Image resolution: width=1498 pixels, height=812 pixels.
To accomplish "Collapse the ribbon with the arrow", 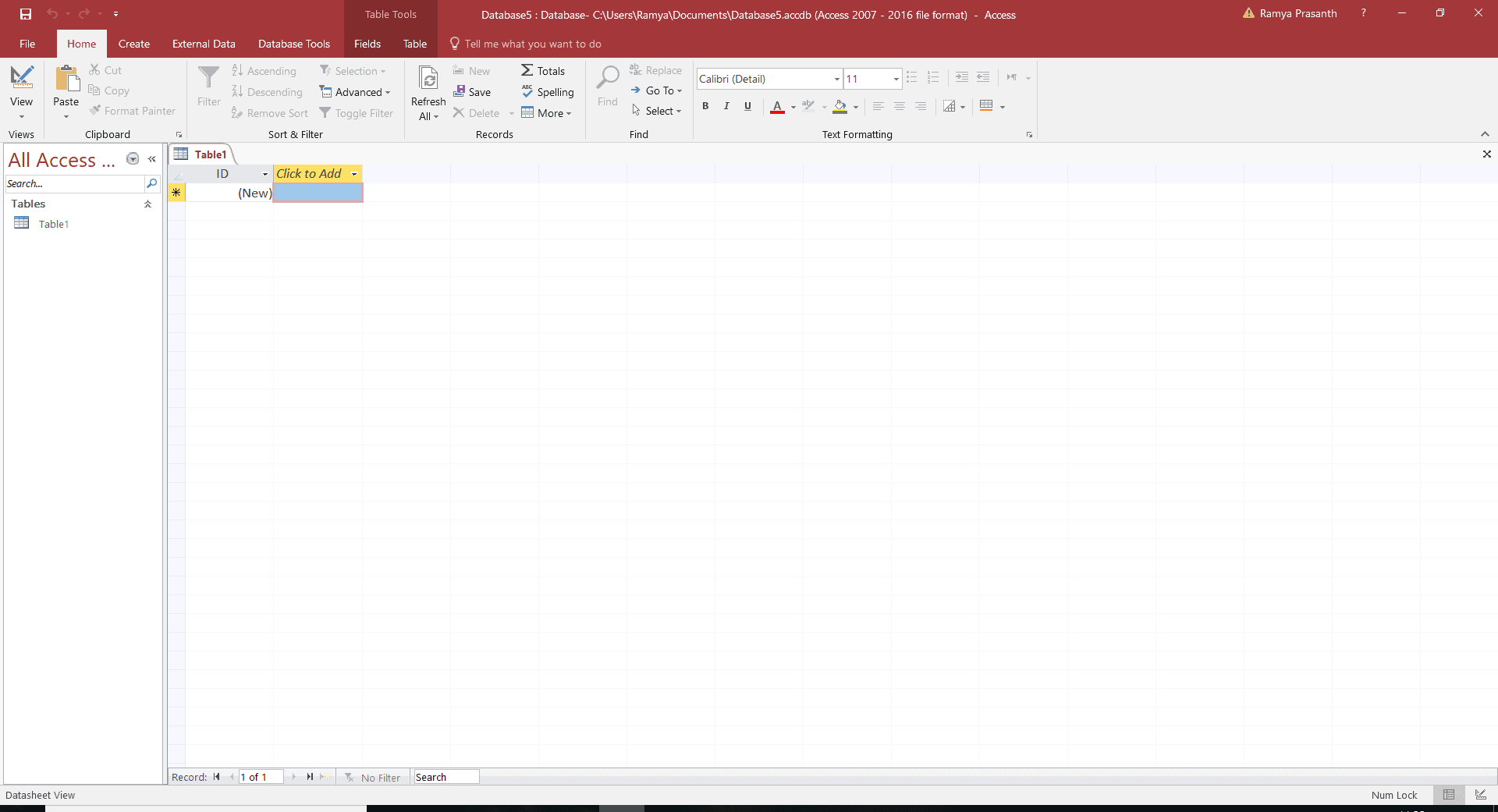I will click(1485, 134).
